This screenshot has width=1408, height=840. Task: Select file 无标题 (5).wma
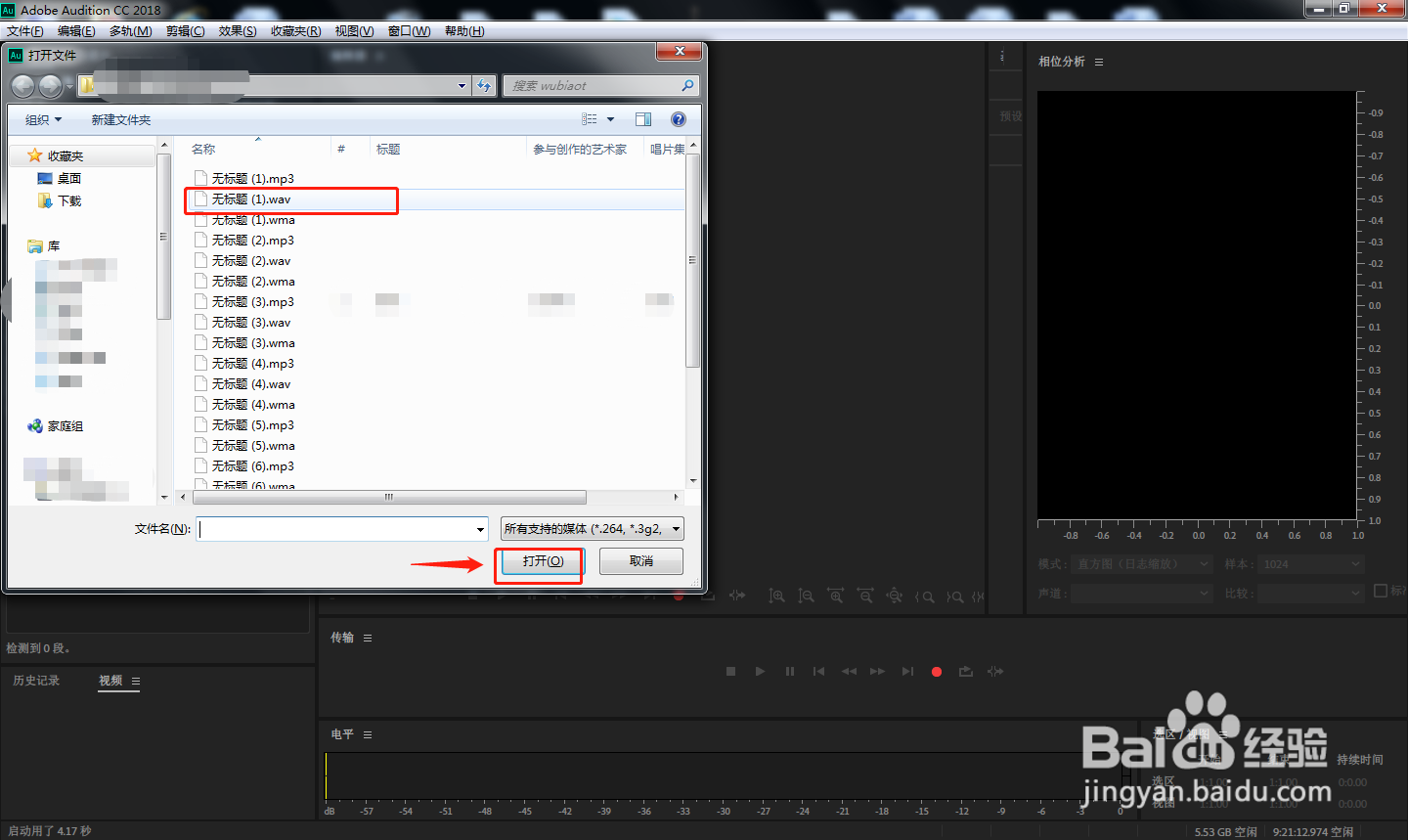[x=253, y=446]
